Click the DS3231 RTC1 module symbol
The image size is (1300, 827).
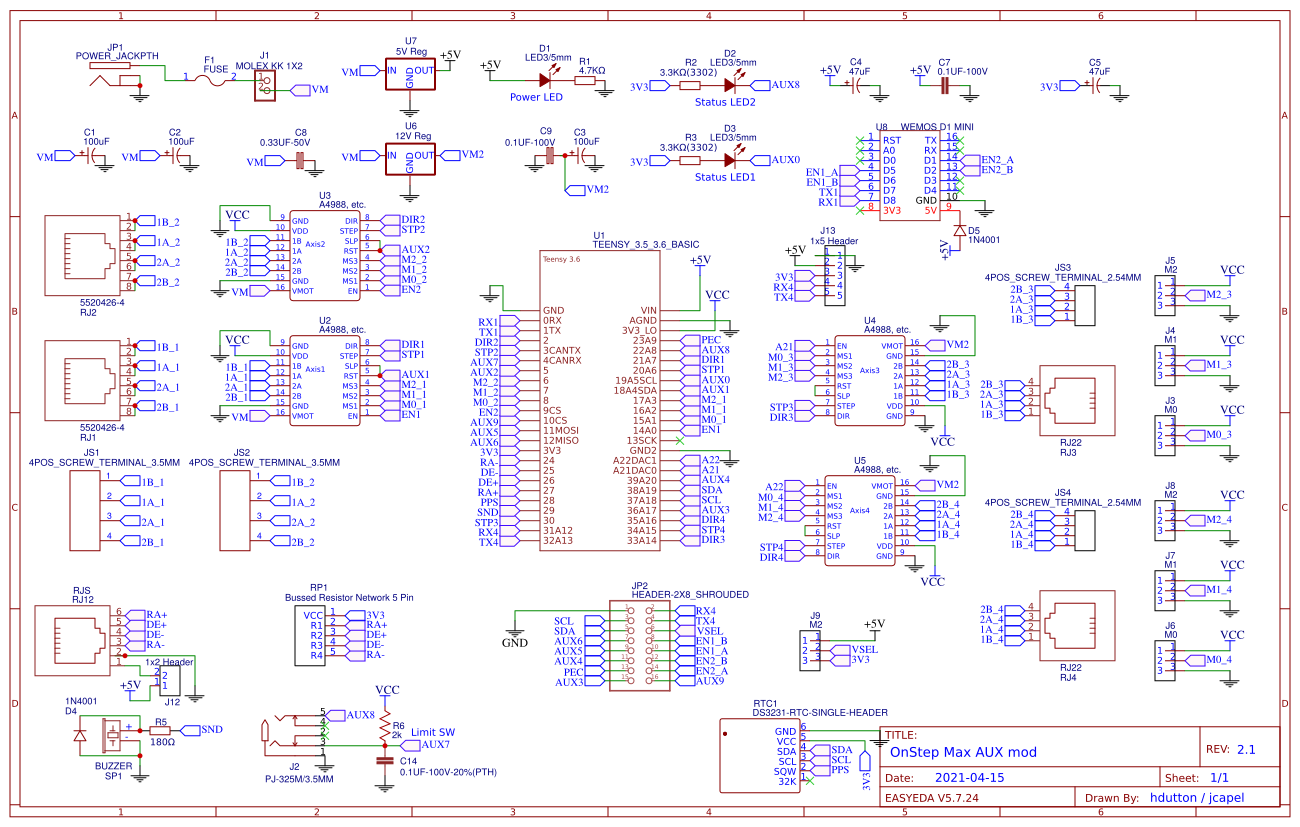(x=760, y=755)
